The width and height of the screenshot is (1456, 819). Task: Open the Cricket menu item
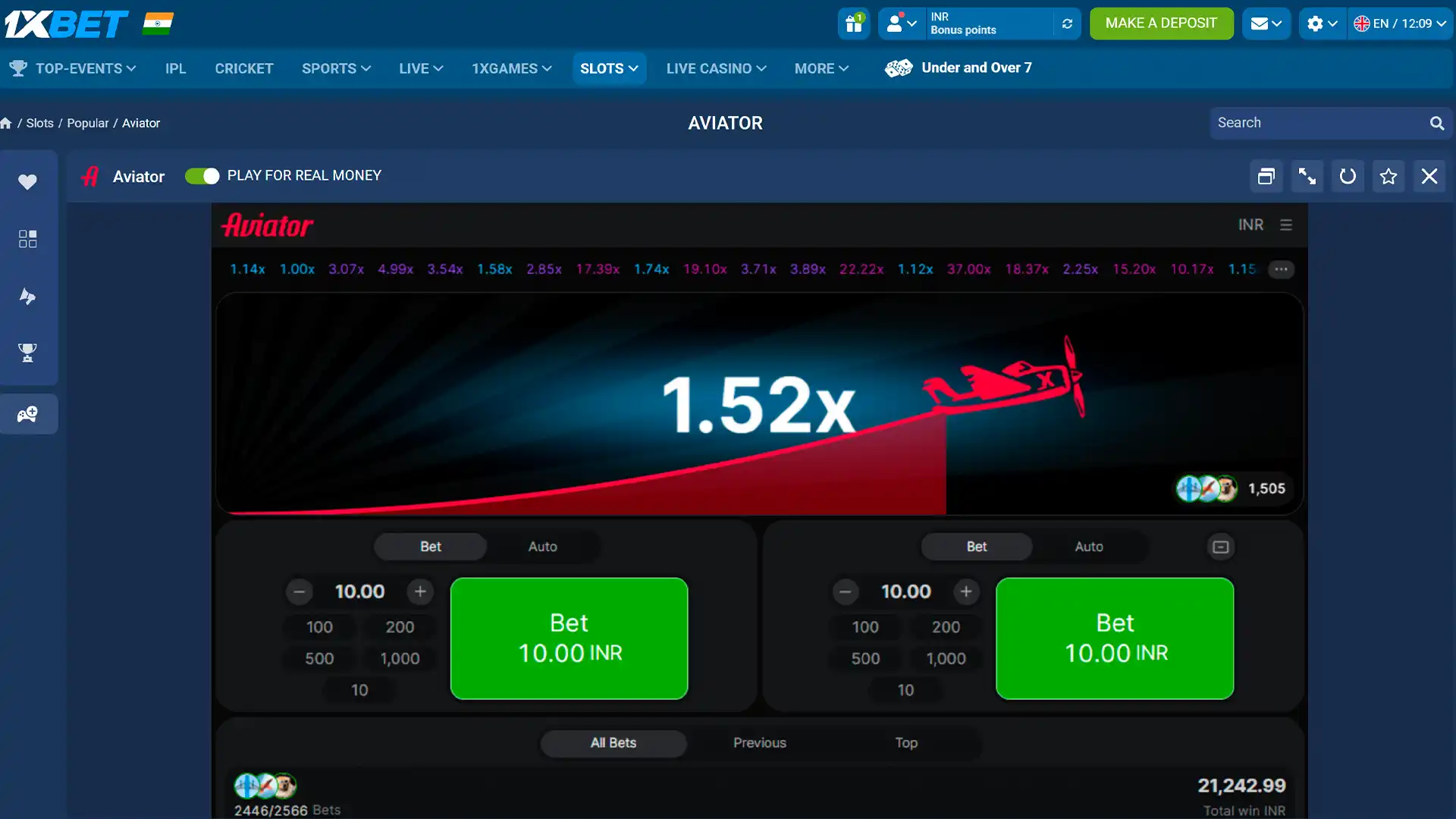(243, 68)
